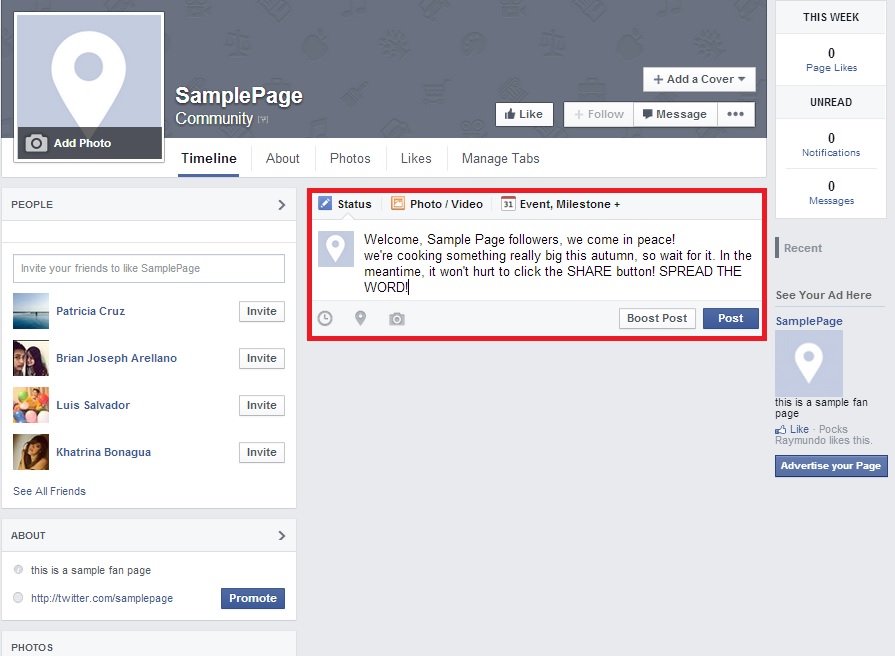
Task: Invite Patricia Cruz
Action: [x=261, y=311]
